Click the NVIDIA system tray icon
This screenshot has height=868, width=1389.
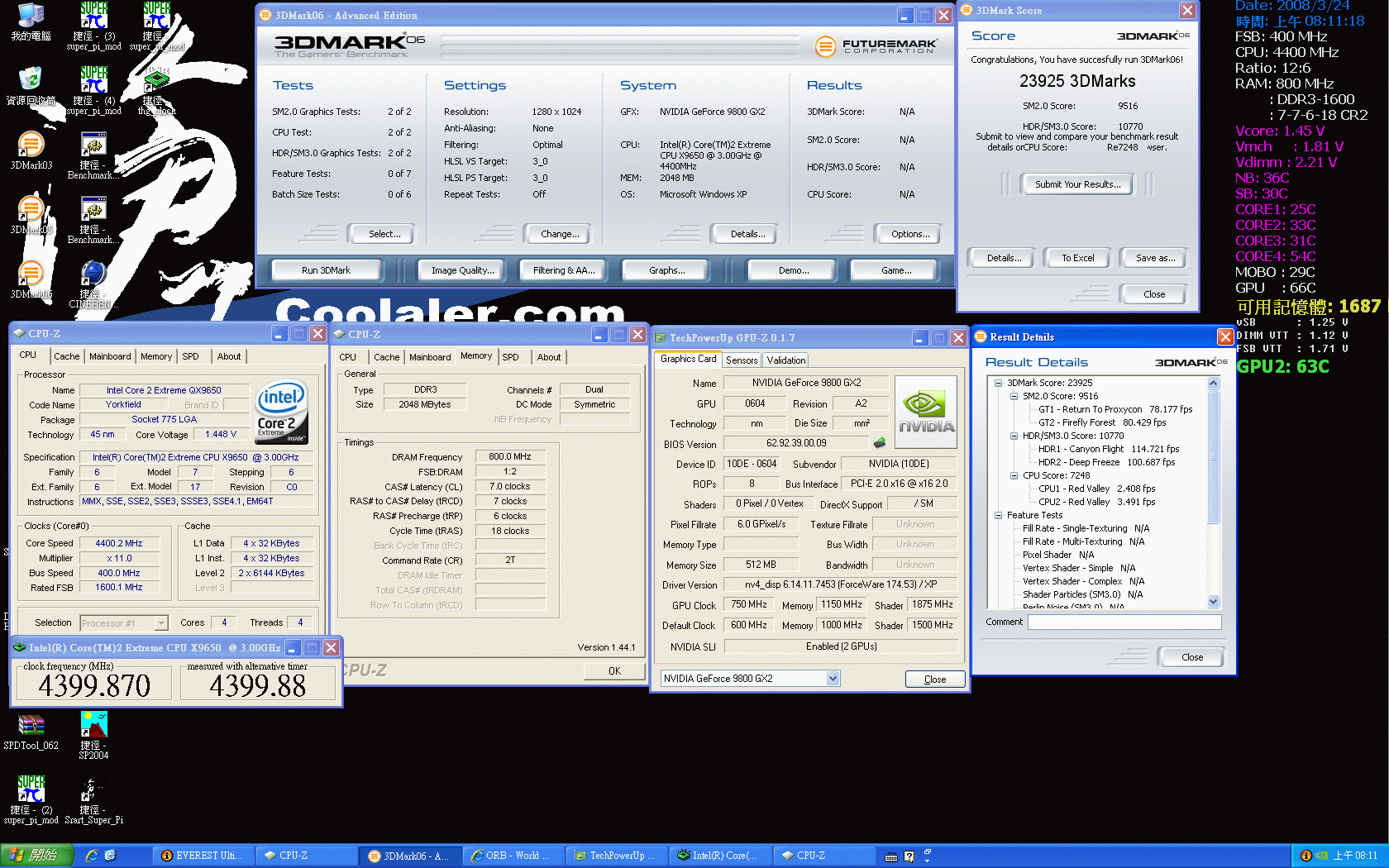point(1321,856)
